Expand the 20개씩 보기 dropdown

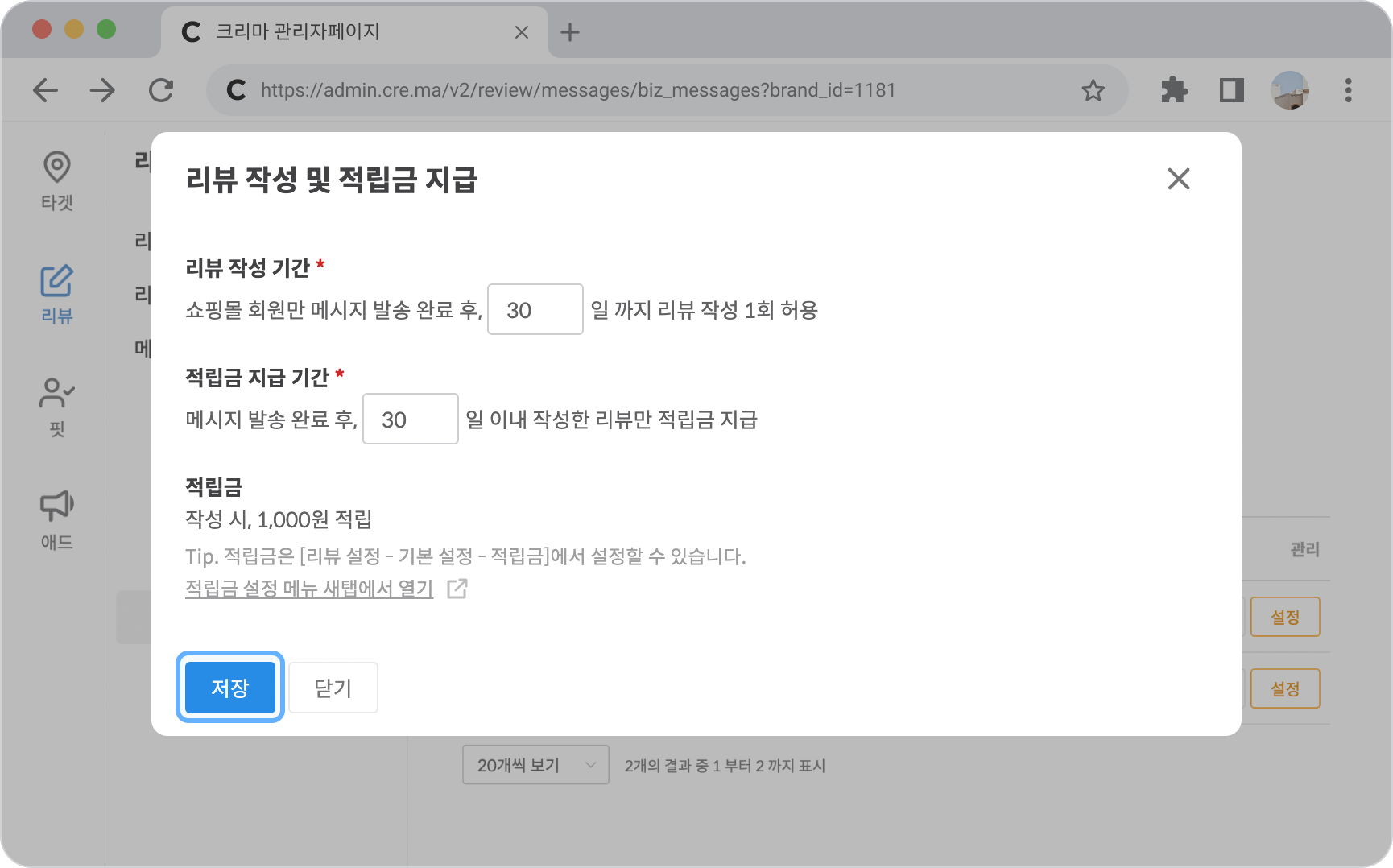(x=535, y=765)
